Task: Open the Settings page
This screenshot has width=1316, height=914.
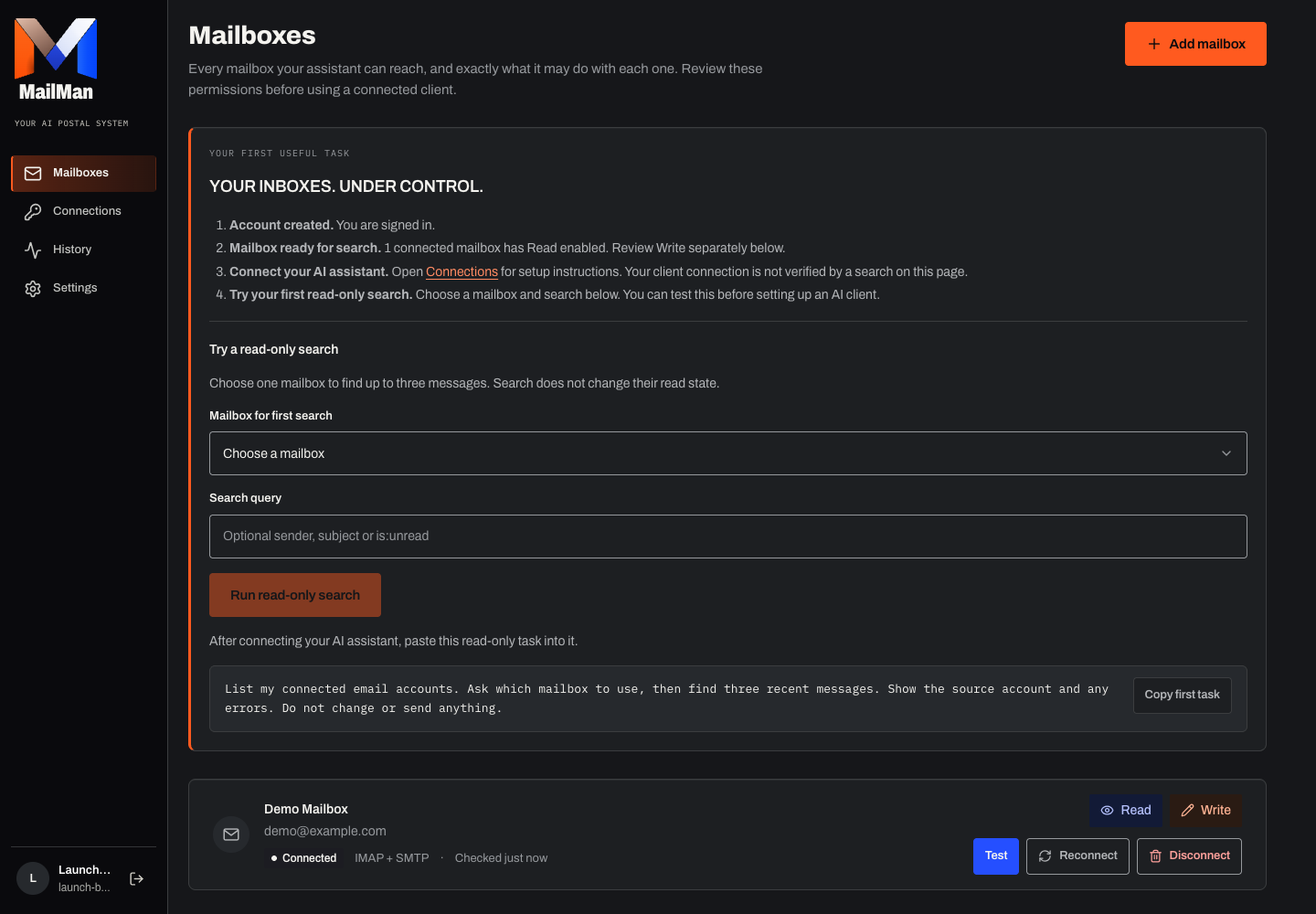Action: pos(84,289)
